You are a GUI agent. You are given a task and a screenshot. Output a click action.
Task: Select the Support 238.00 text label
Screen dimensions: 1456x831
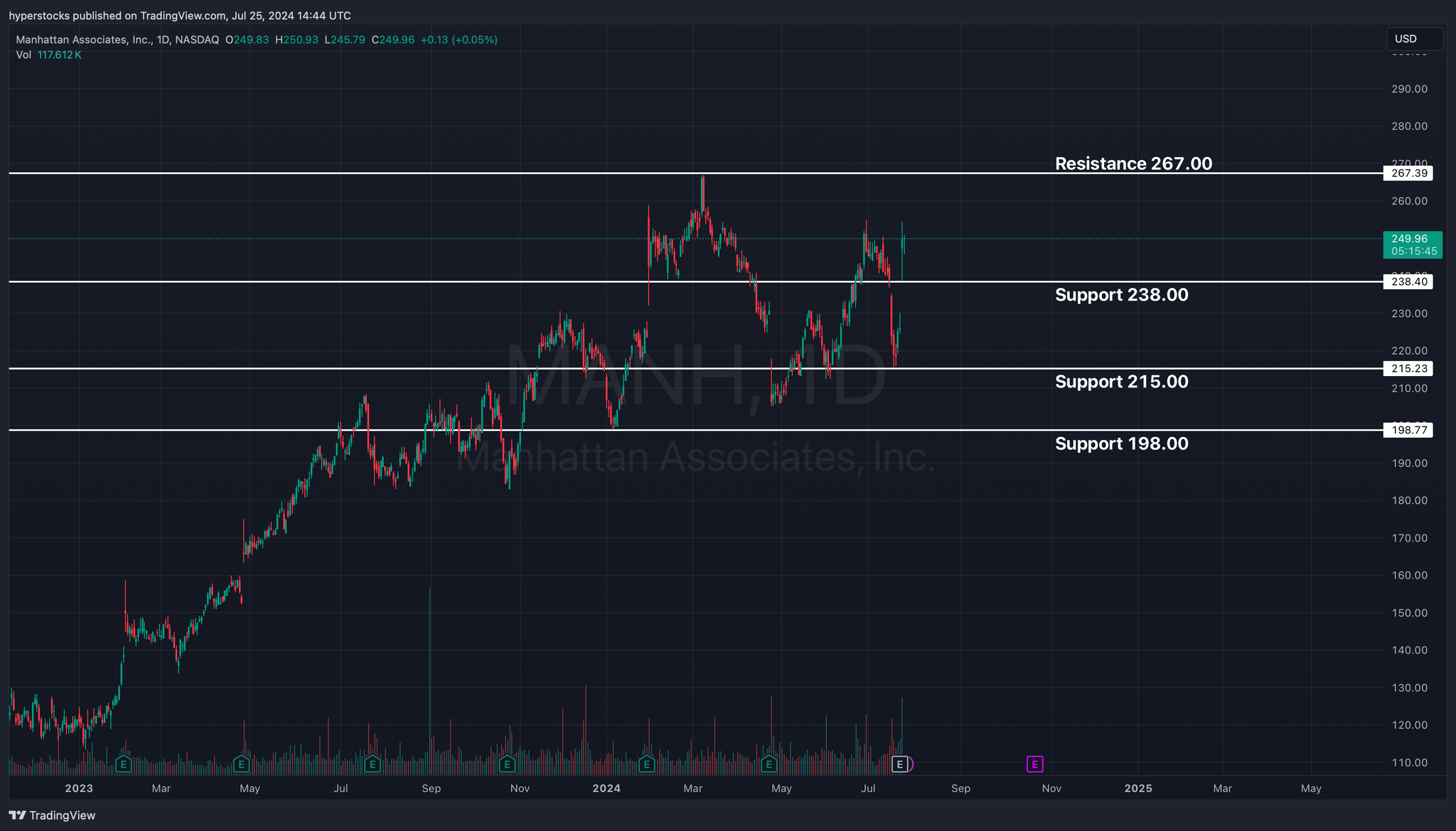tap(1121, 294)
